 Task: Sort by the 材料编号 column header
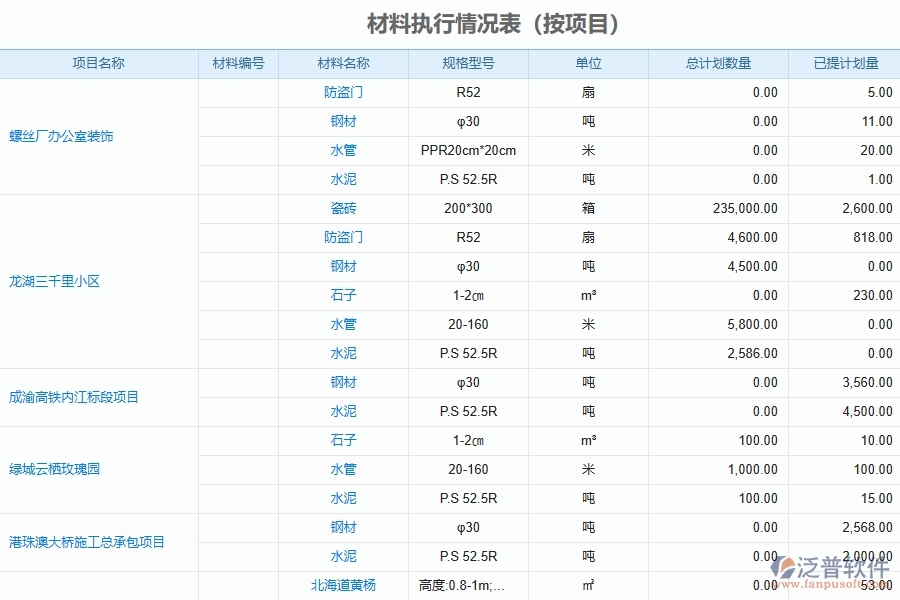click(x=238, y=62)
